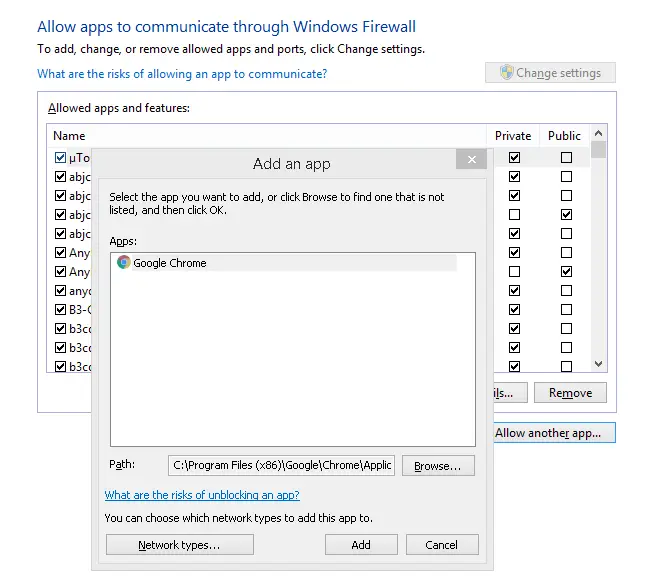
Task: Toggle Private checkbox in the µTo row
Action: coord(514,158)
